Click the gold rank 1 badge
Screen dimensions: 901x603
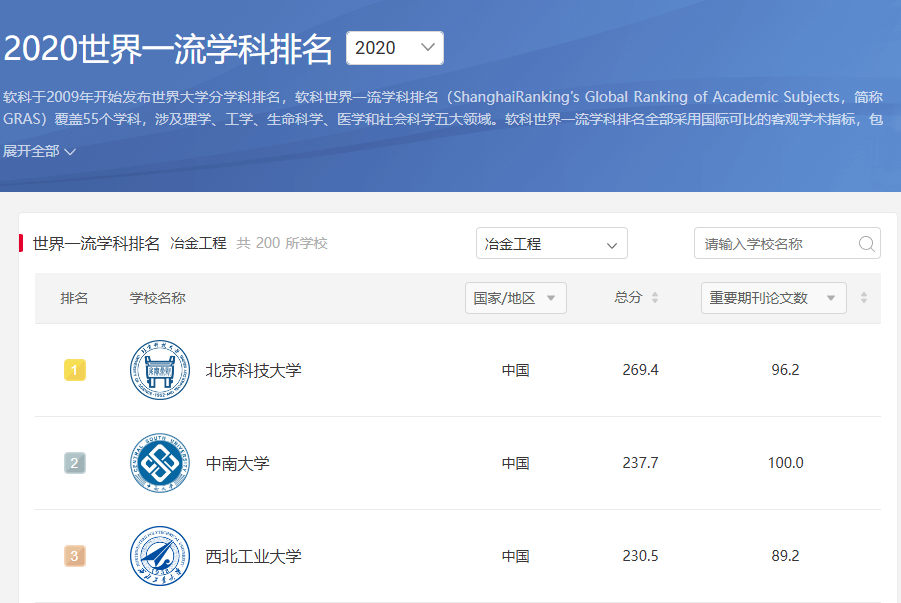[x=75, y=370]
